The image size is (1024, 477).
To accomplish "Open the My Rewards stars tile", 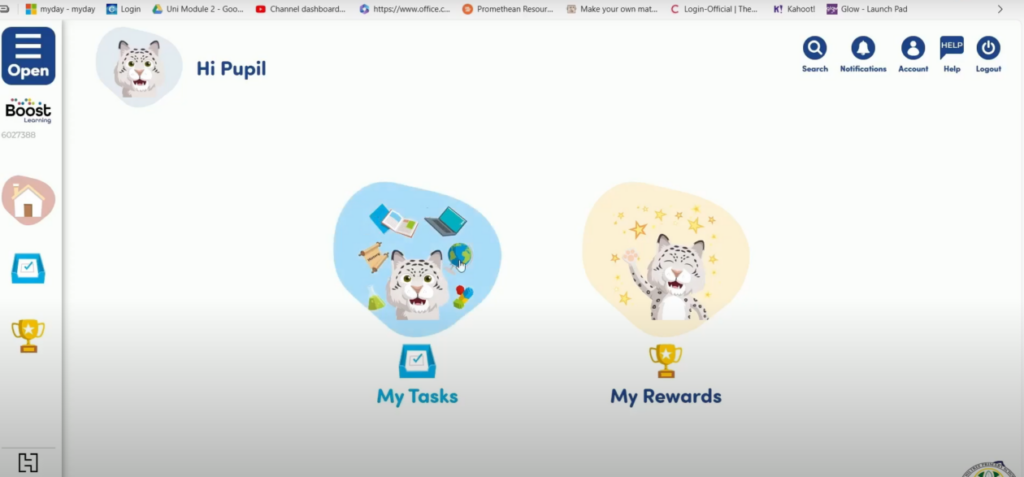I will (665, 259).
